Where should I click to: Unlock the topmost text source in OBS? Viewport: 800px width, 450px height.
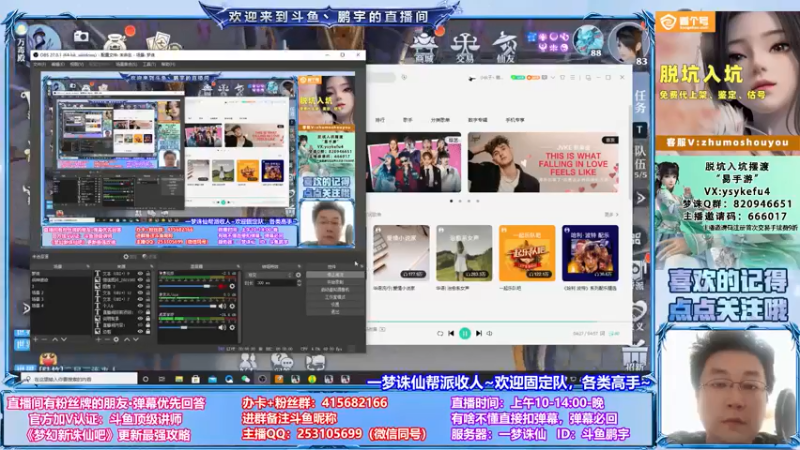point(148,274)
